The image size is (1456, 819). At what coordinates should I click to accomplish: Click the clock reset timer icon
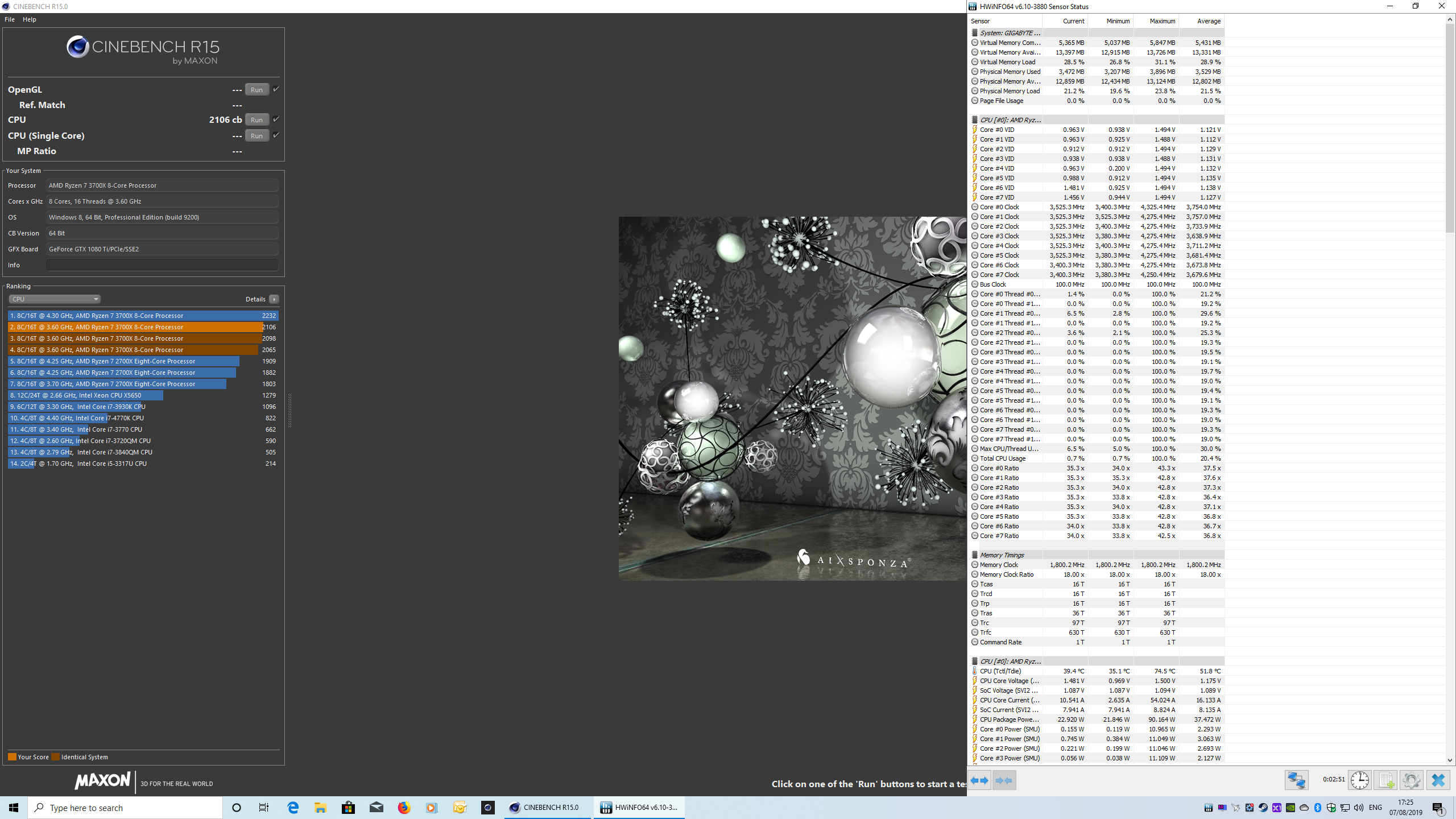point(1360,780)
